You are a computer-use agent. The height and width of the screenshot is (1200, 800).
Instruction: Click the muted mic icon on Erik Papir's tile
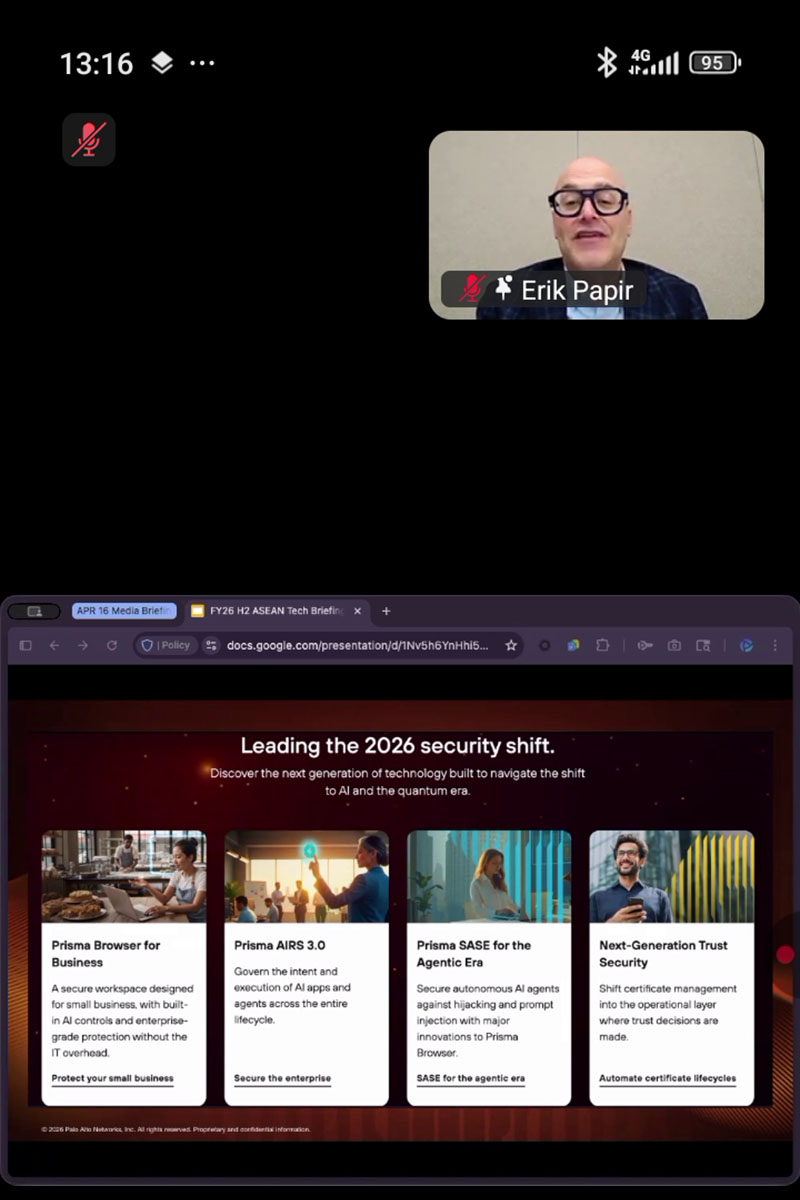(472, 289)
